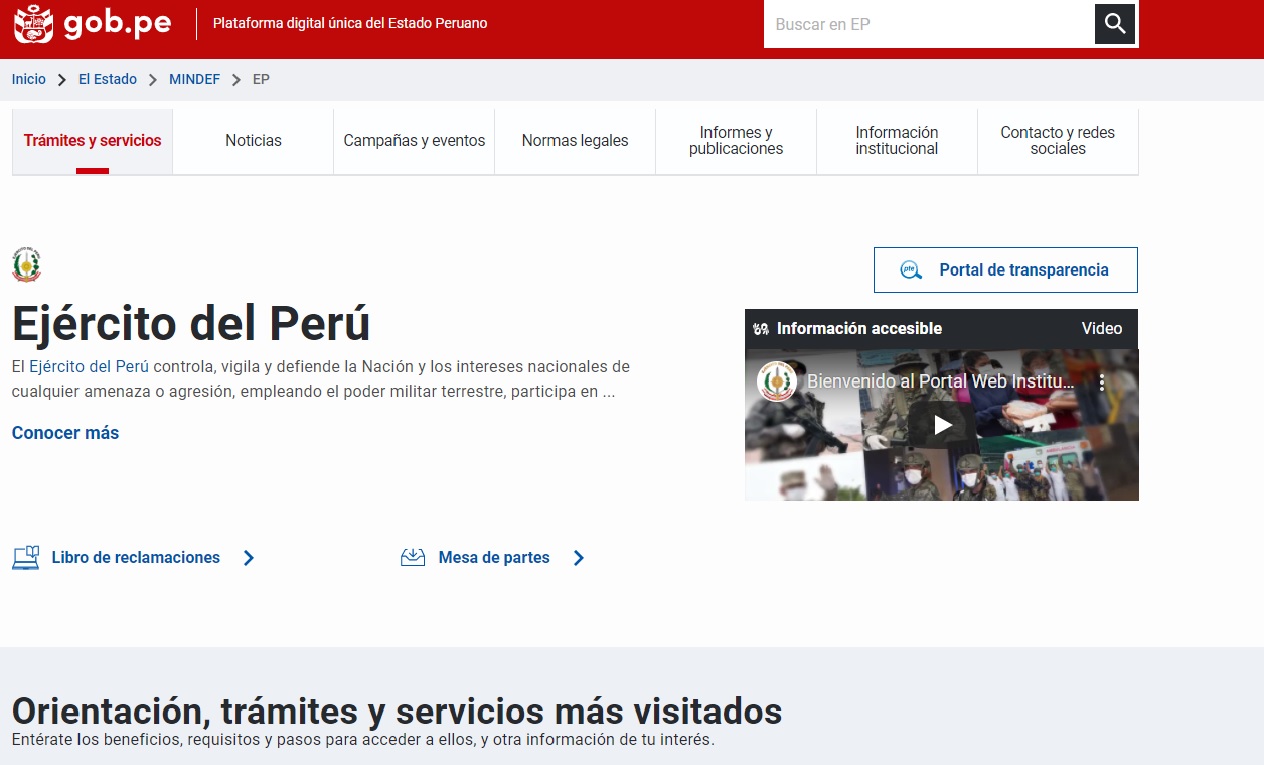Select the Contacto y redes sociales tab

1058,141
